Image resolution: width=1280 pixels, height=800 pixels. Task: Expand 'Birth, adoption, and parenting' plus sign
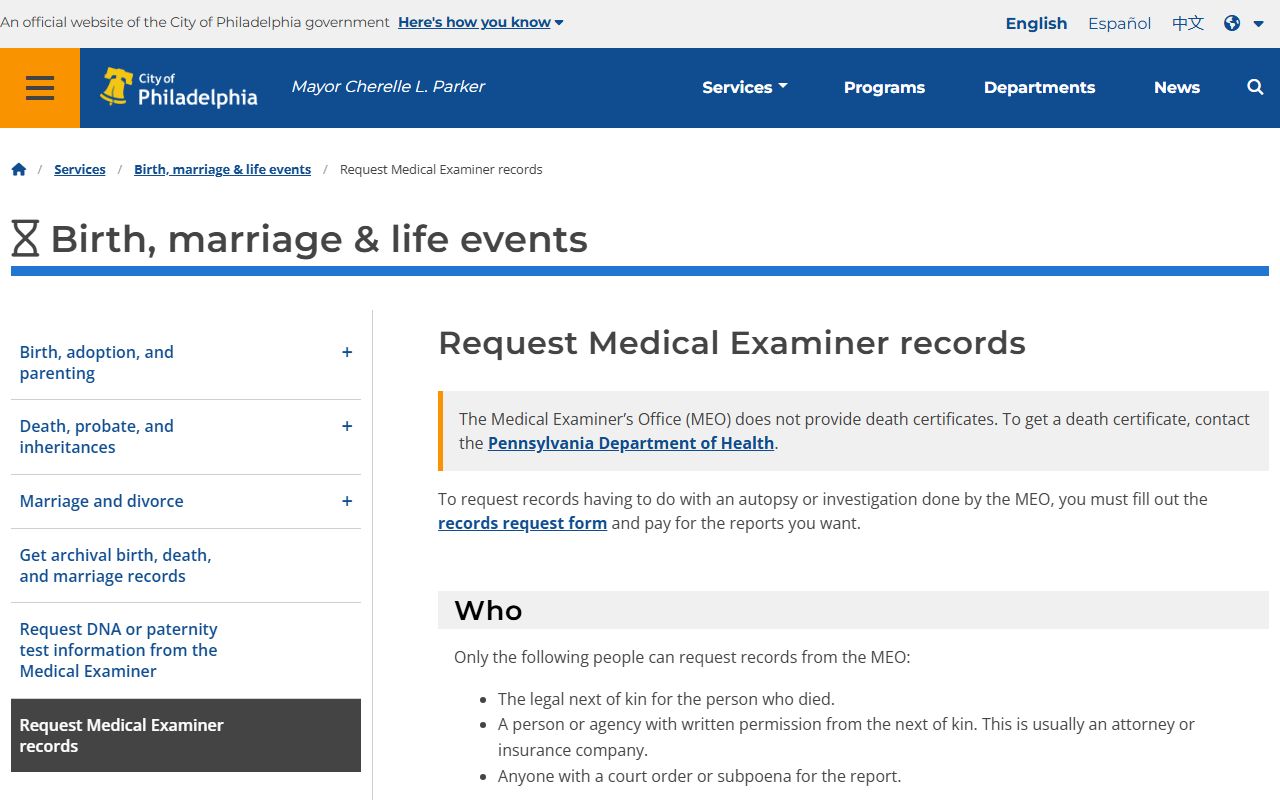tap(347, 352)
